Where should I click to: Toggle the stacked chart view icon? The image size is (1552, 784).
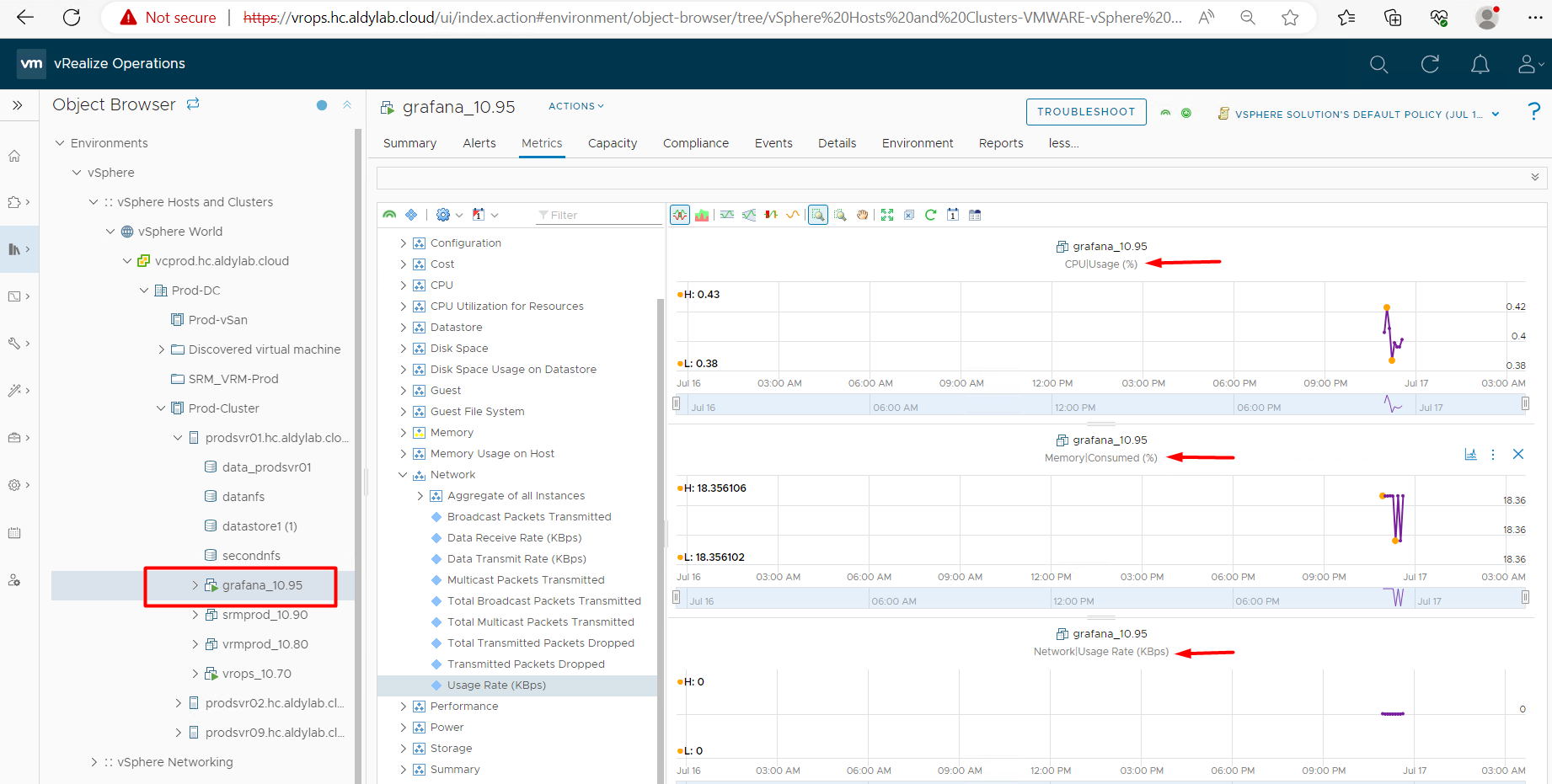coord(702,215)
